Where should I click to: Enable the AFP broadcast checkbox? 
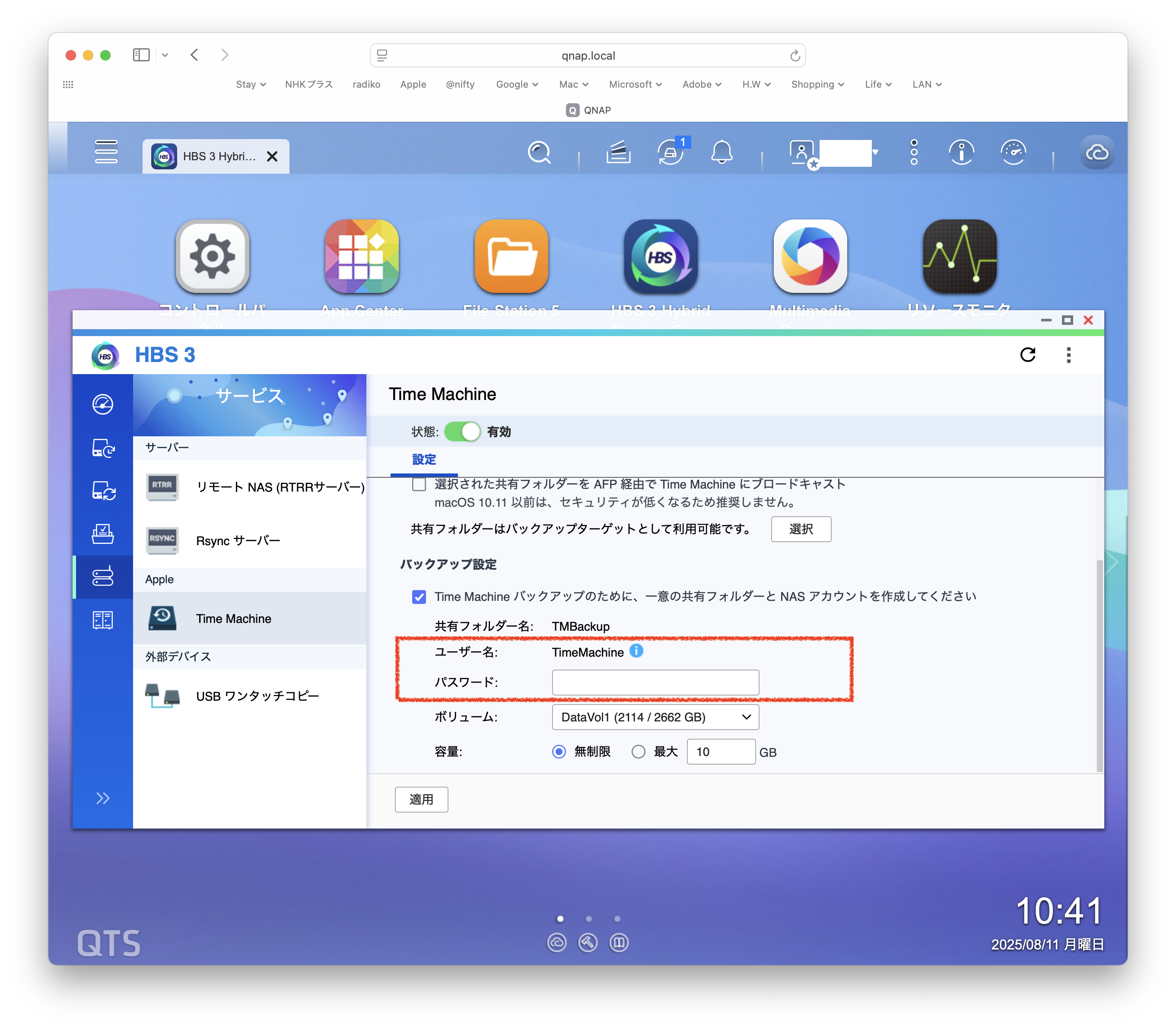click(419, 485)
